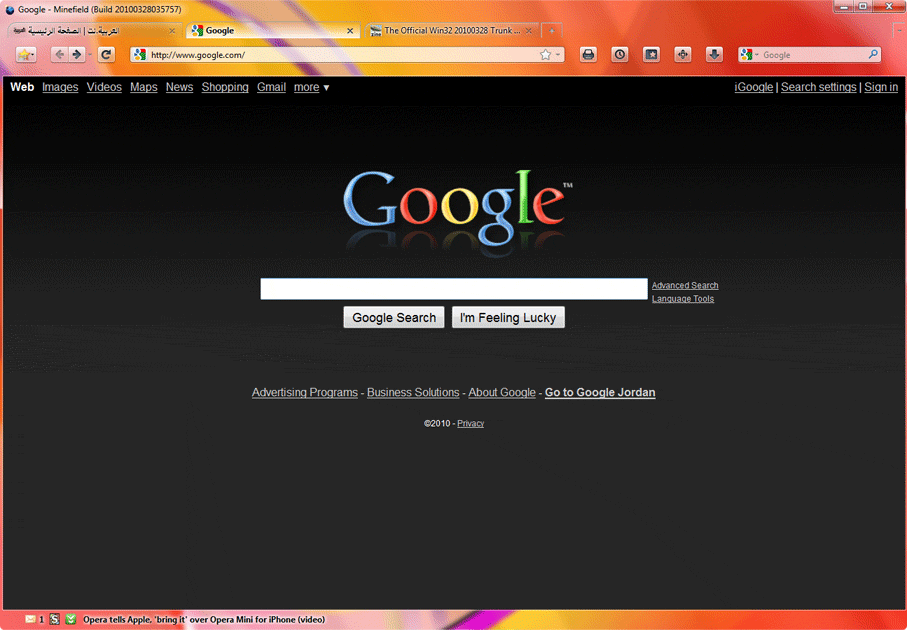Select the Web item

[x=22, y=87]
